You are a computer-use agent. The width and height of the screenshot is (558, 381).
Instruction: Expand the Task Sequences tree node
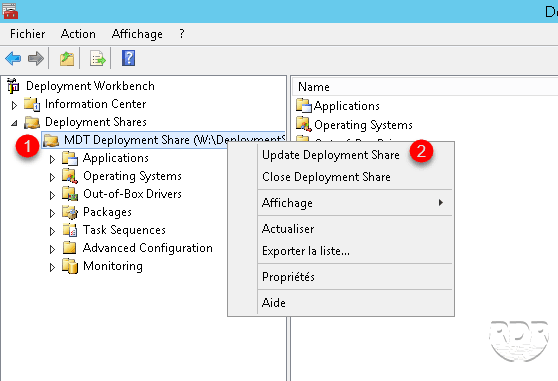click(x=52, y=231)
